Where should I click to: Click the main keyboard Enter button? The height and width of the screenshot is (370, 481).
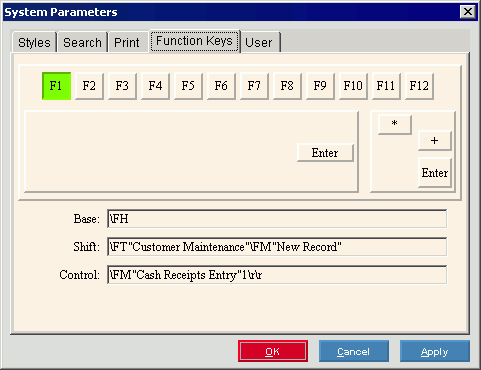coord(325,153)
